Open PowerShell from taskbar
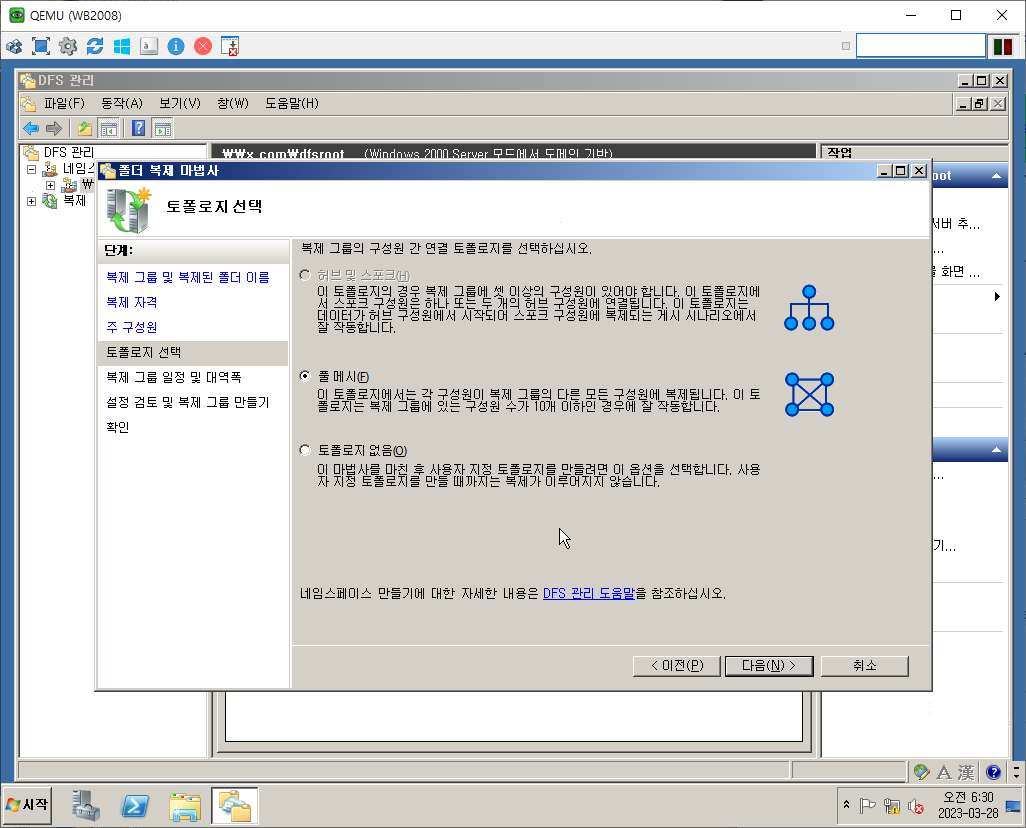This screenshot has height=828, width=1026. [135, 806]
